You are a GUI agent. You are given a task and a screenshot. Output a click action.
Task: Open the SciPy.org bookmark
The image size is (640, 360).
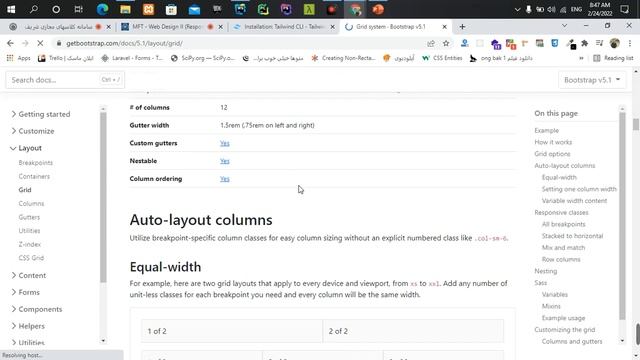point(203,58)
